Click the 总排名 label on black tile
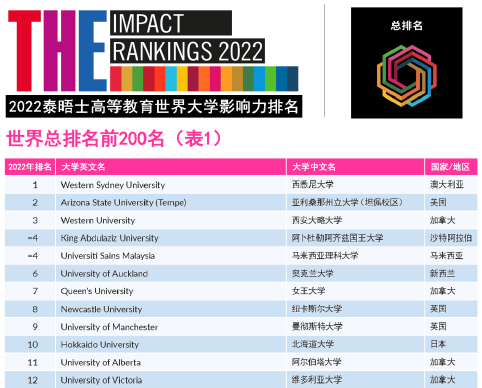 coord(407,26)
